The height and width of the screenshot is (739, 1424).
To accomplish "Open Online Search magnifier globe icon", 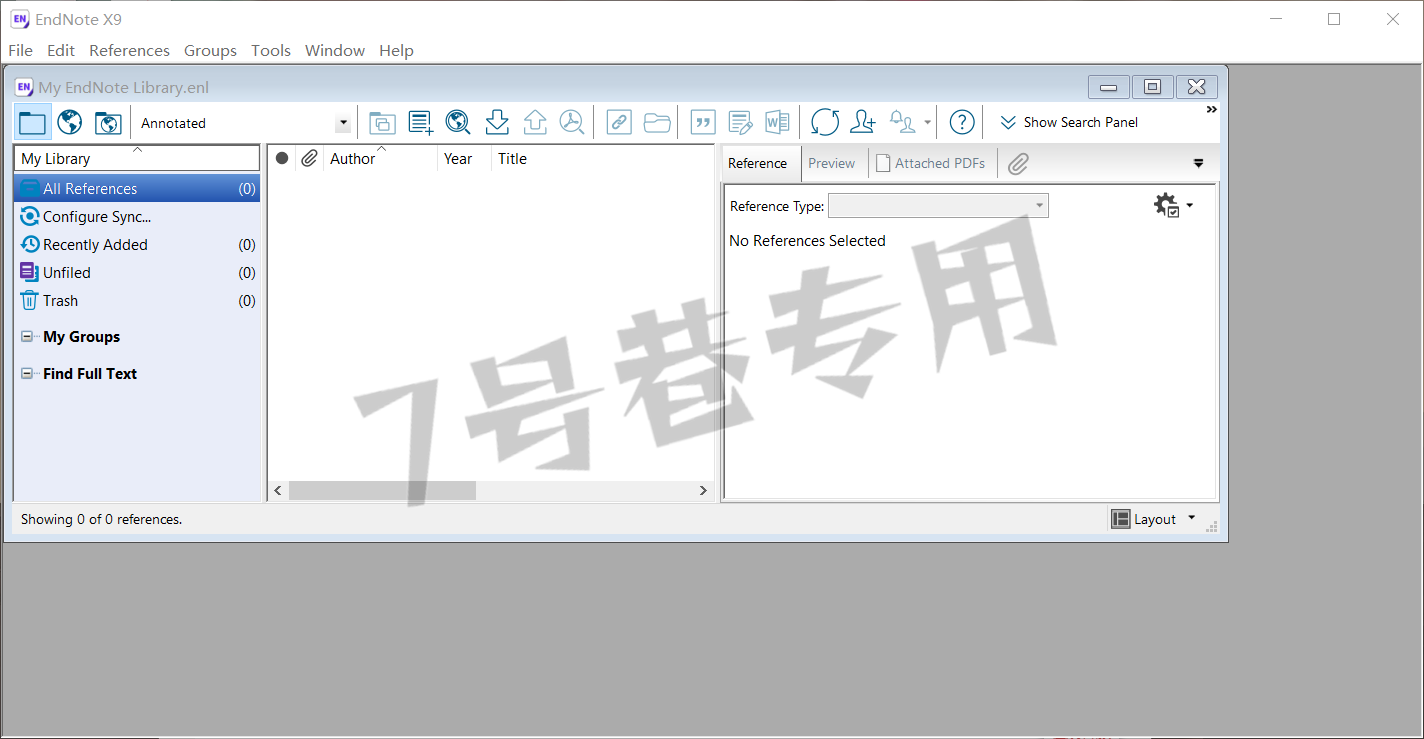I will [x=458, y=123].
